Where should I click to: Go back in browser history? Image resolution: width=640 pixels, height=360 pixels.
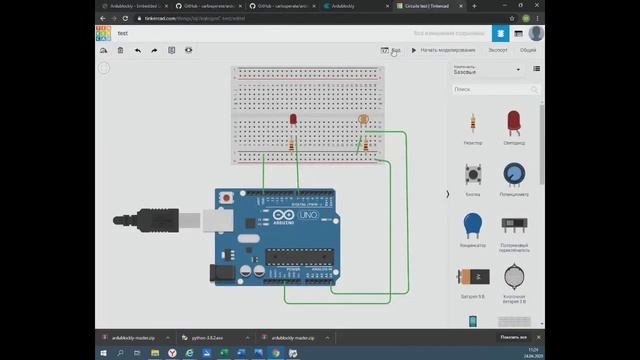click(x=102, y=18)
